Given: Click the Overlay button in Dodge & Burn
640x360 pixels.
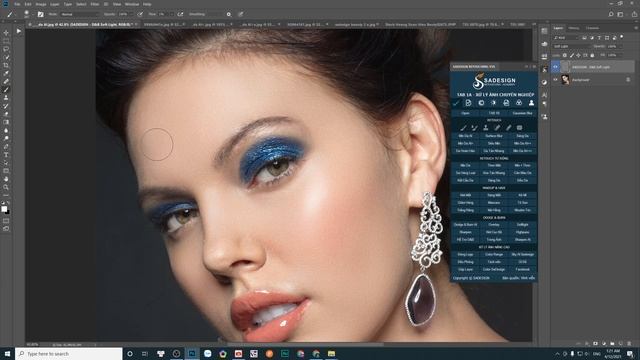Looking at the screenshot, I should pos(494,225).
